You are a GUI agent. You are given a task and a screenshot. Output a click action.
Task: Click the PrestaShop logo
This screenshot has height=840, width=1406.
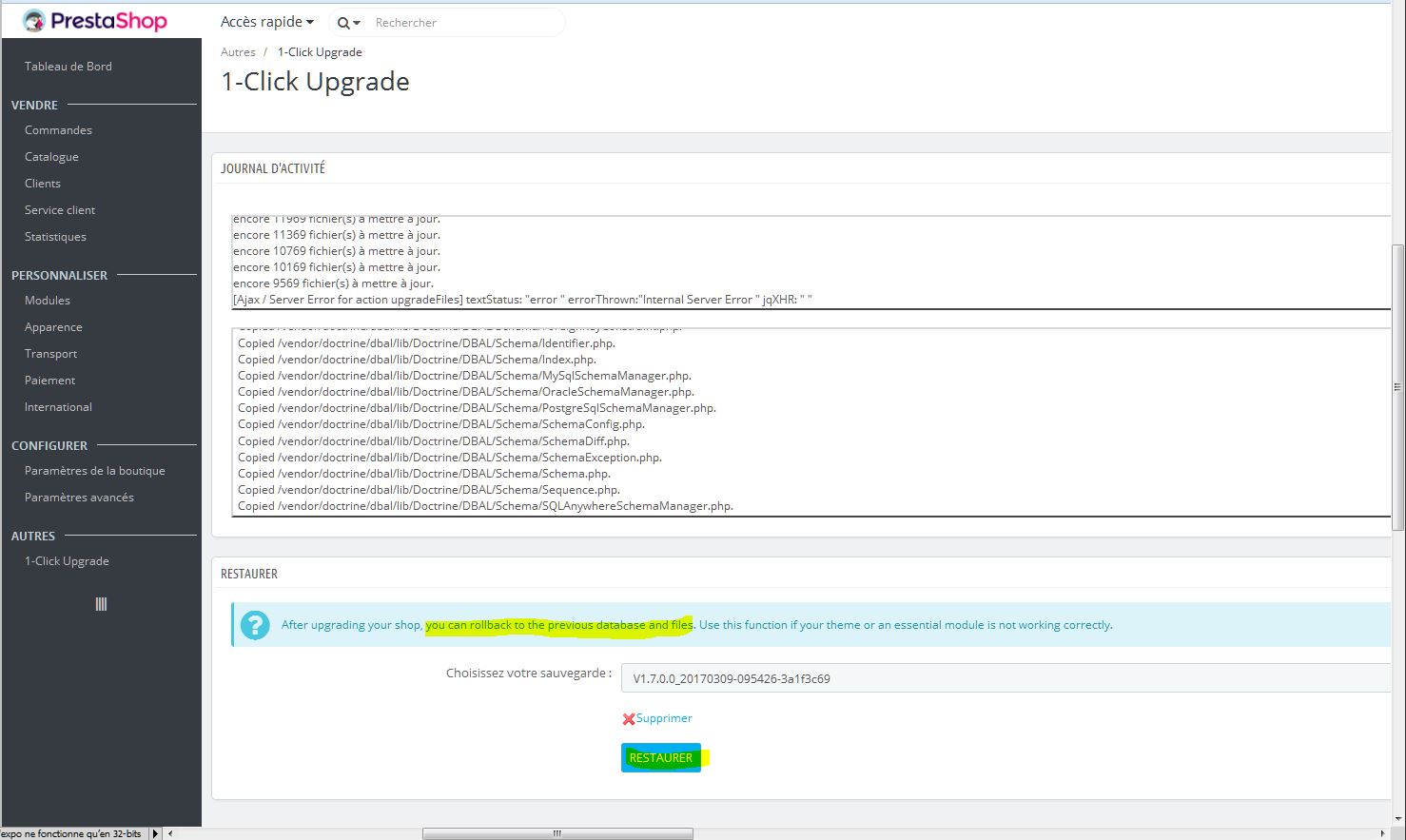(95, 21)
